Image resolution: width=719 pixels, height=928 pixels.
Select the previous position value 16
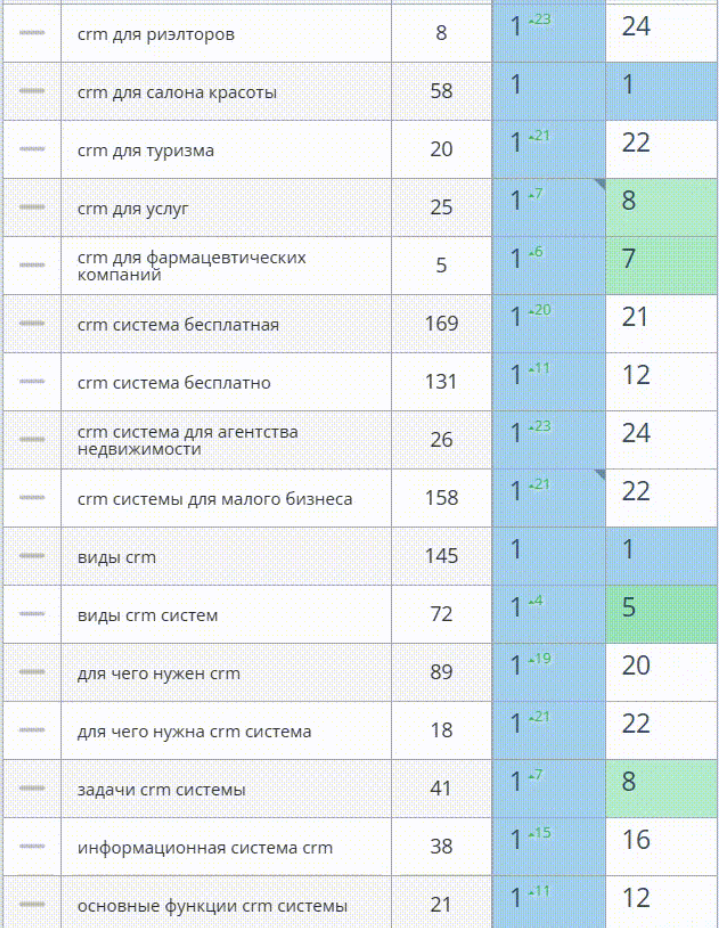pos(637,840)
